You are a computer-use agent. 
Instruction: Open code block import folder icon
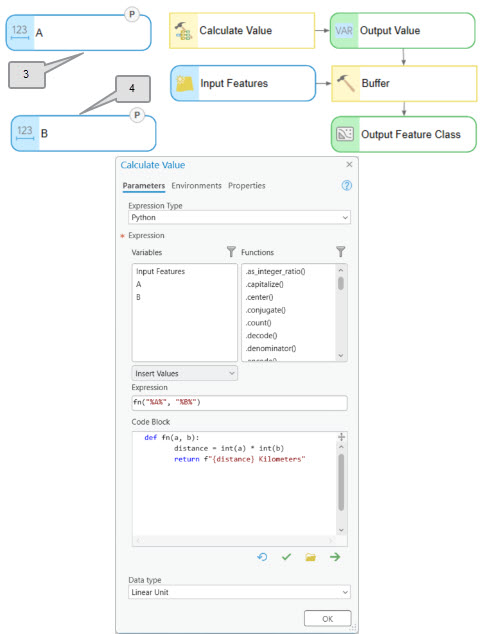(311, 558)
